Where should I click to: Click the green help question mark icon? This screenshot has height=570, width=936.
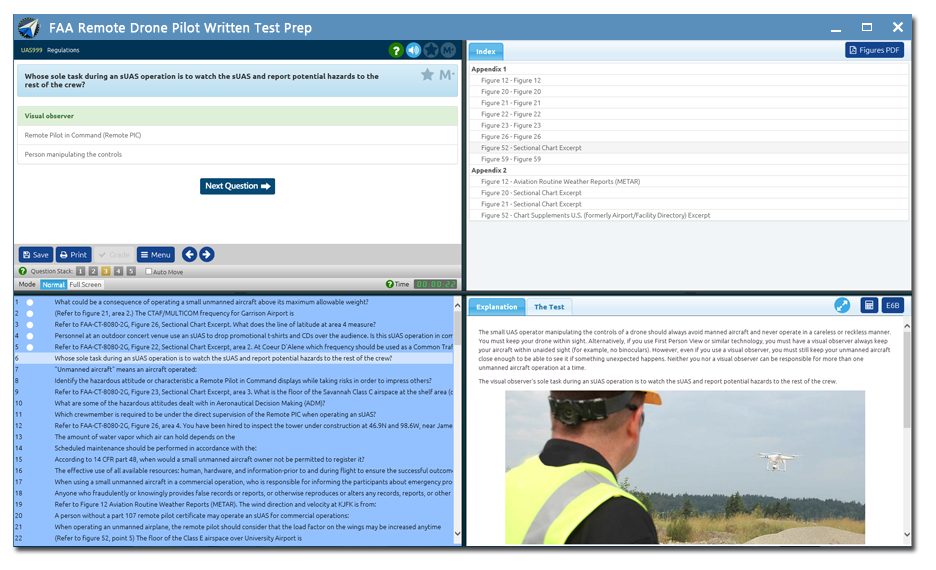[397, 50]
